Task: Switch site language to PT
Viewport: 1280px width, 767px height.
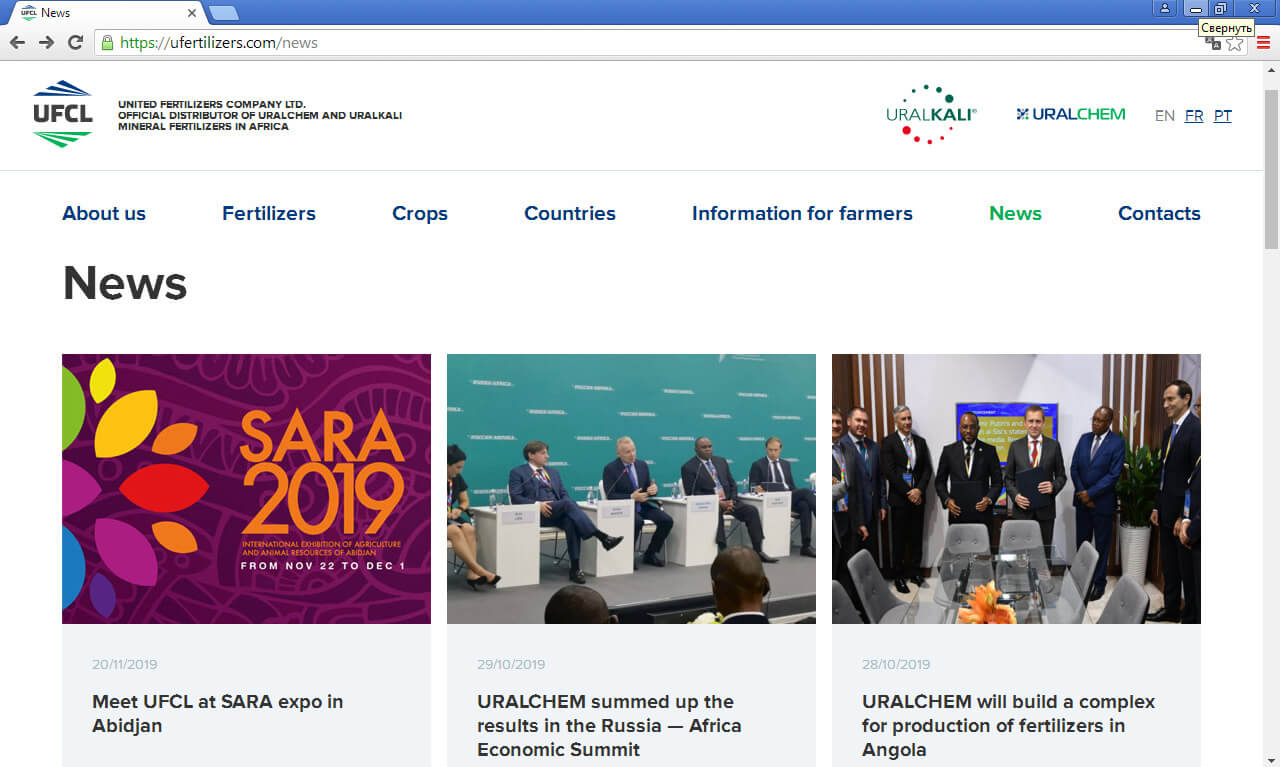Action: [1222, 116]
